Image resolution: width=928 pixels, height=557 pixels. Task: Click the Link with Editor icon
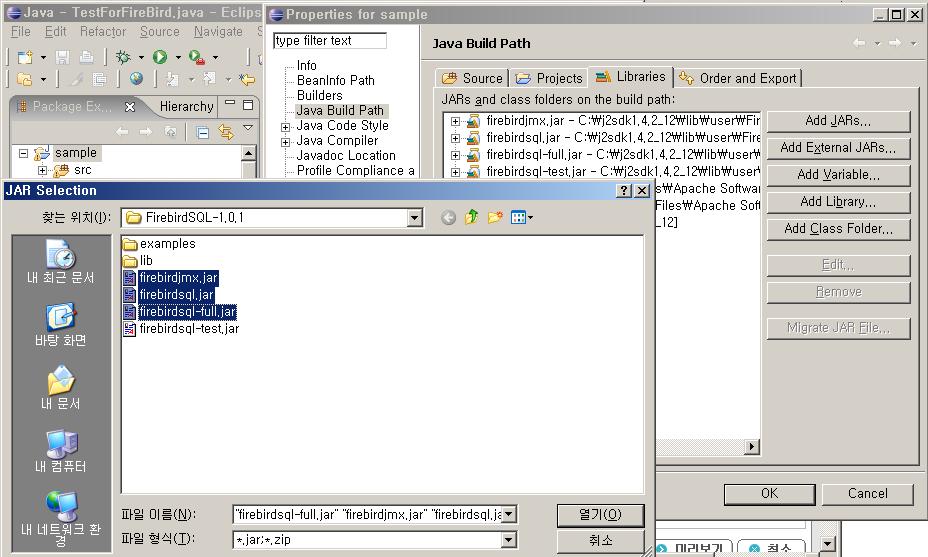225,132
